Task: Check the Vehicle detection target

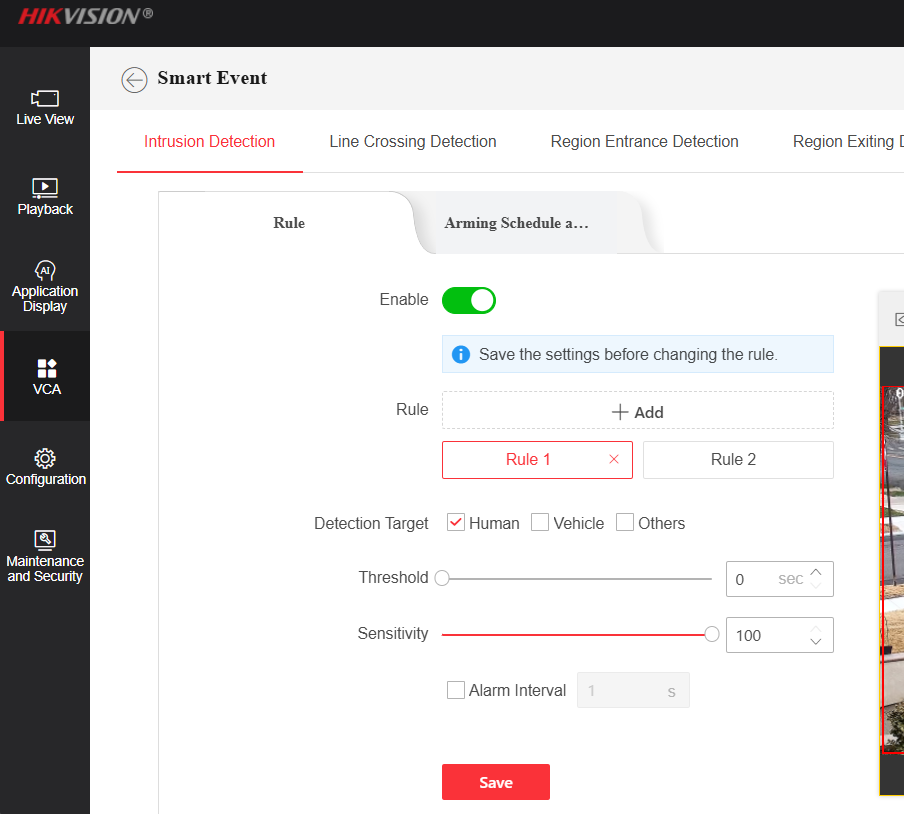Action: click(x=540, y=523)
